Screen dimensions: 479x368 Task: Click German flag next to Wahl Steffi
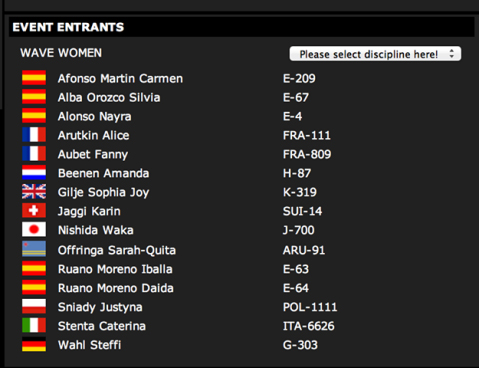point(34,344)
